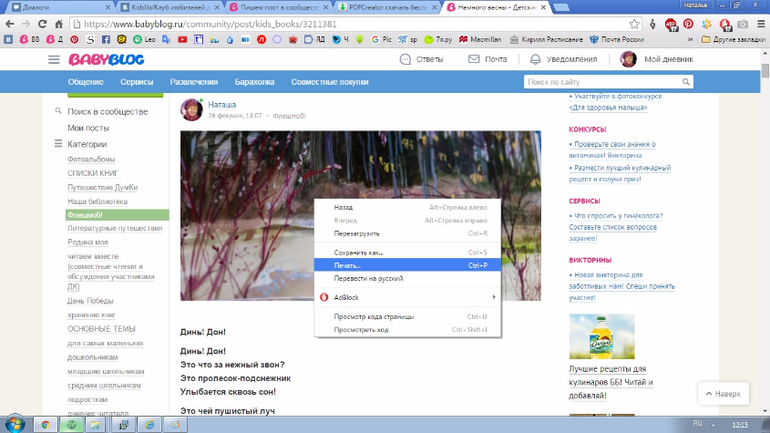Open Windows Start button
The width and height of the screenshot is (770, 433).
click(14, 424)
